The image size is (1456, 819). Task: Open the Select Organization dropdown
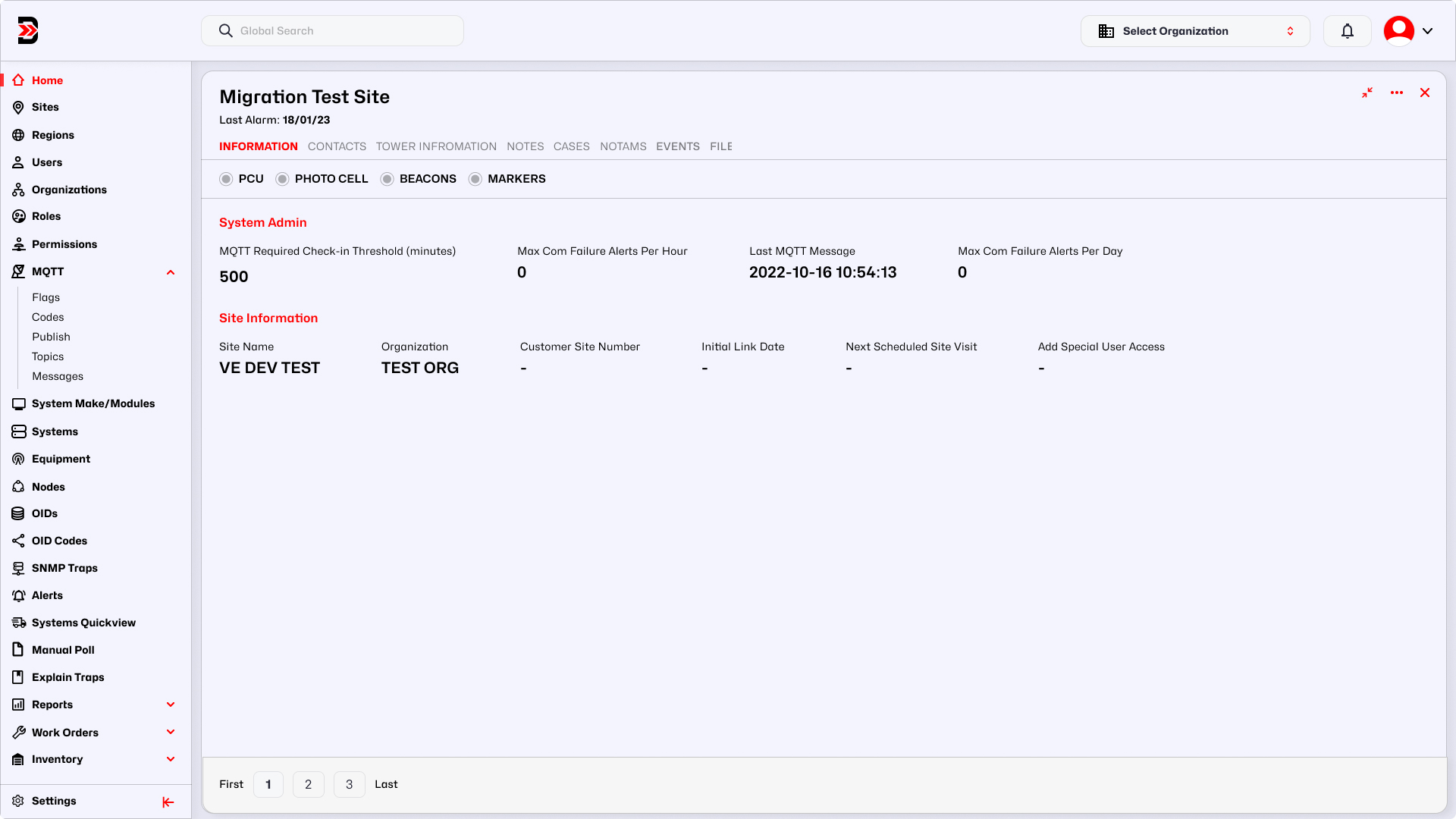tap(1194, 31)
